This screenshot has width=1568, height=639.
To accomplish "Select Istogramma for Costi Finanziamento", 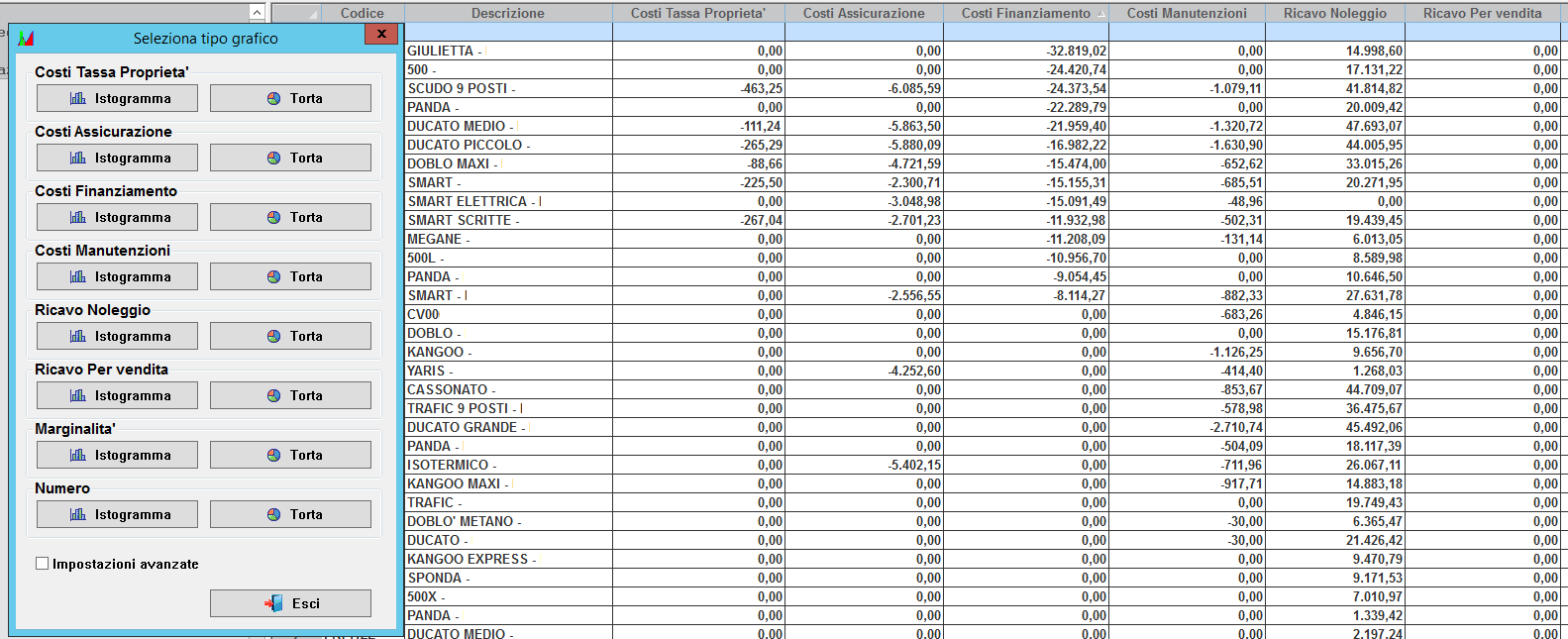I will tap(117, 217).
